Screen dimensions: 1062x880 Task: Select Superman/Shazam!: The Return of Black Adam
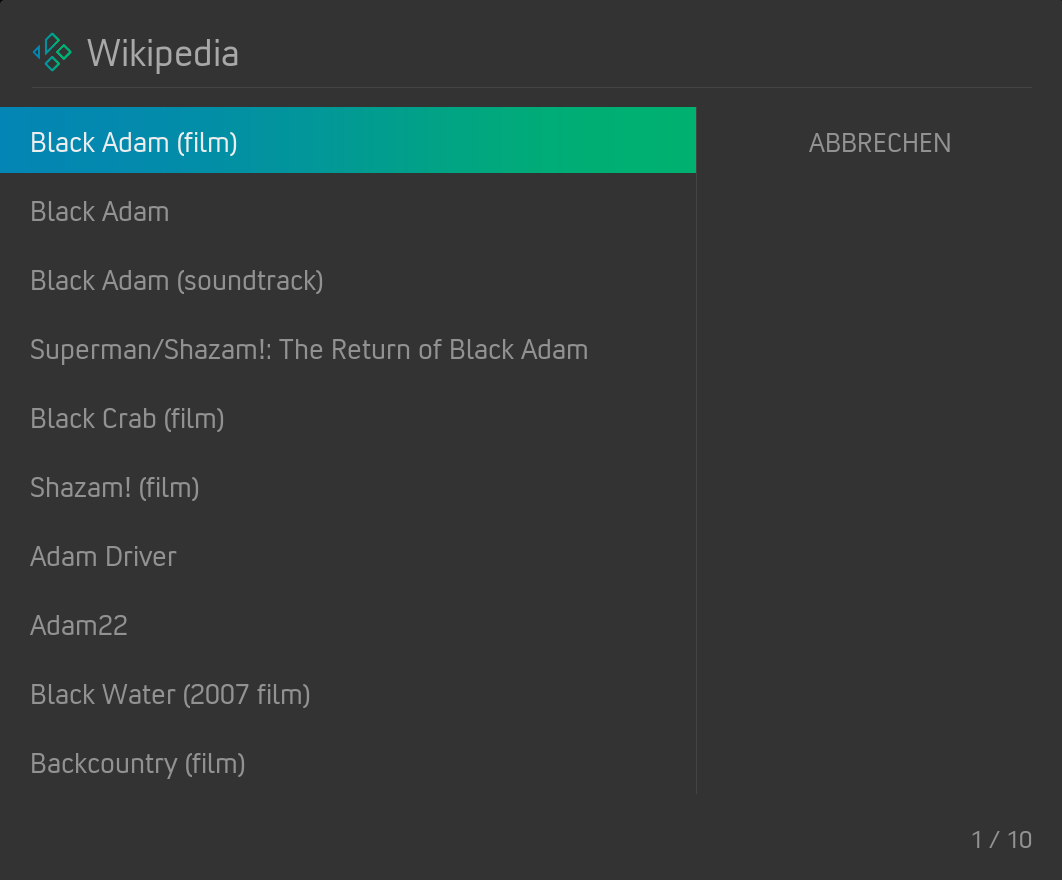click(347, 350)
